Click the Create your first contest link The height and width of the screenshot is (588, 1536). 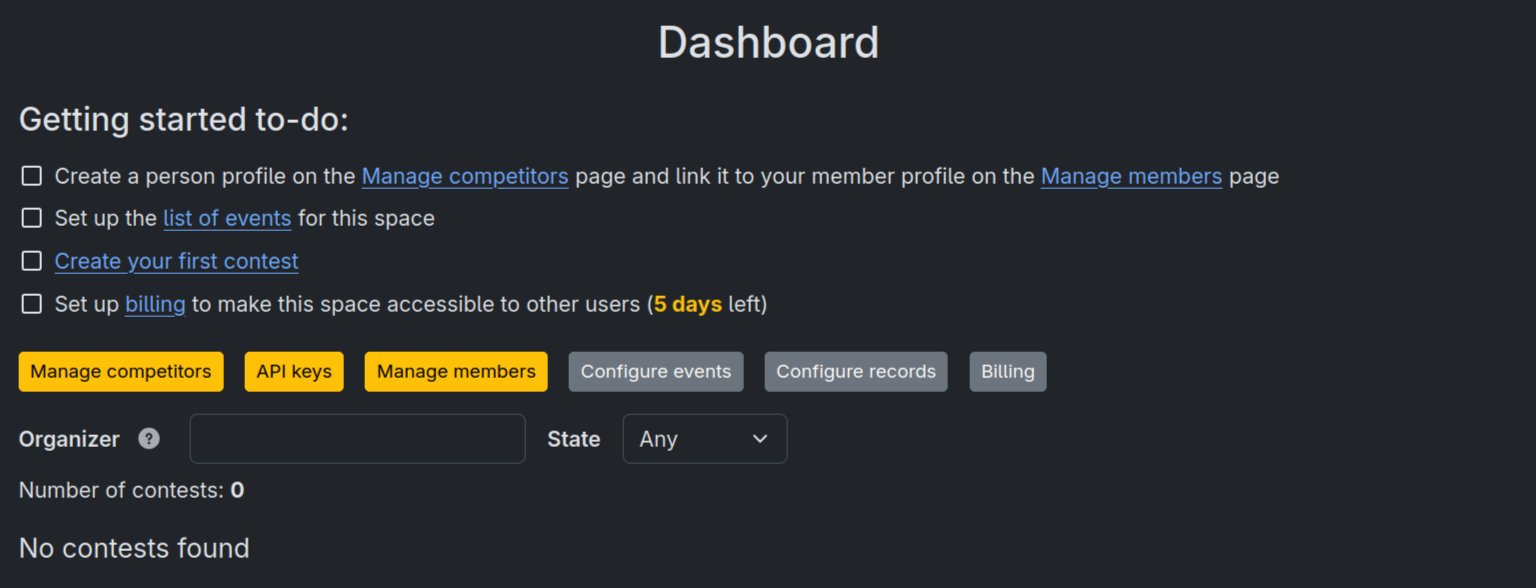pyautogui.click(x=176, y=262)
